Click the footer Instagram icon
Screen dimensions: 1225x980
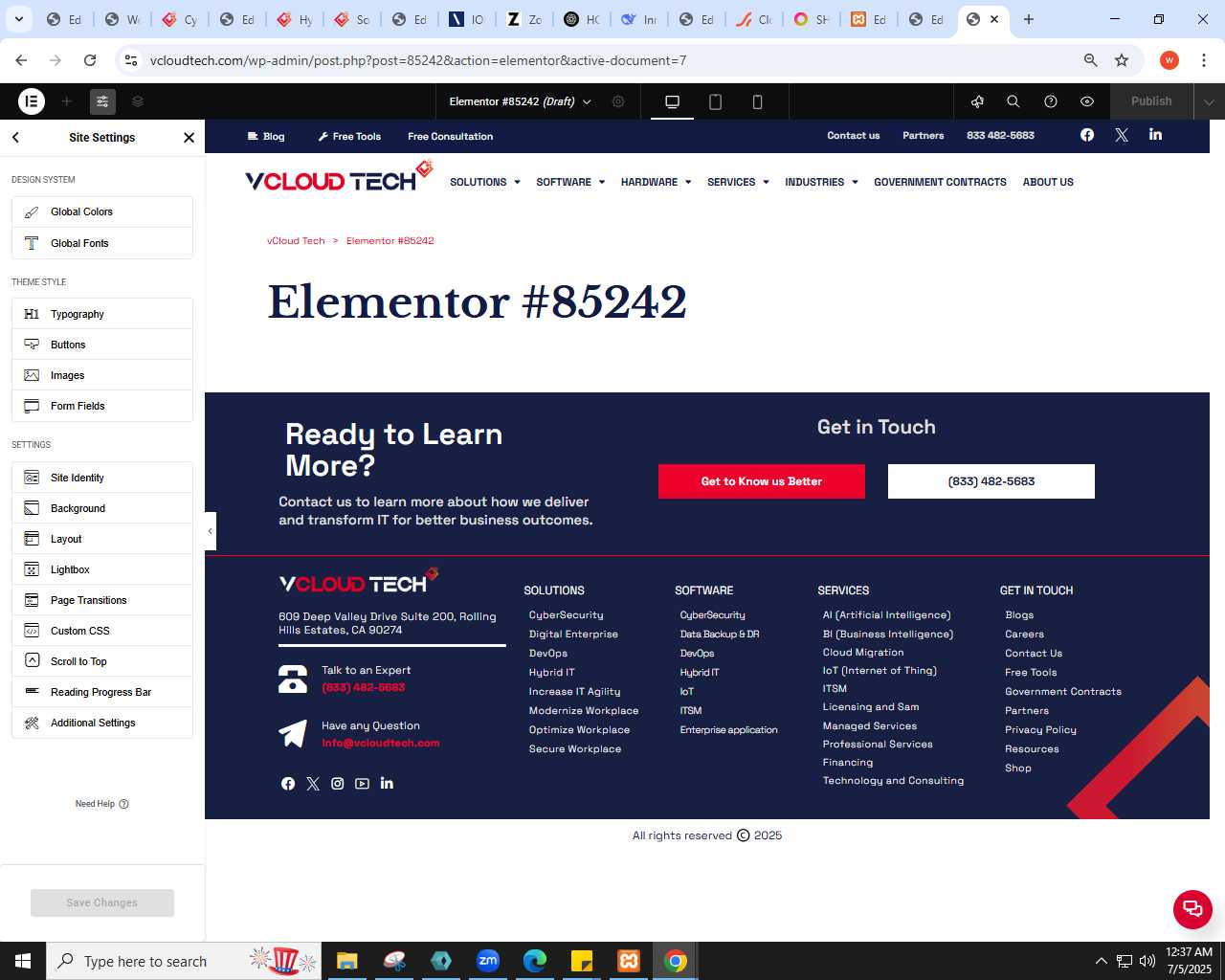coord(338,784)
